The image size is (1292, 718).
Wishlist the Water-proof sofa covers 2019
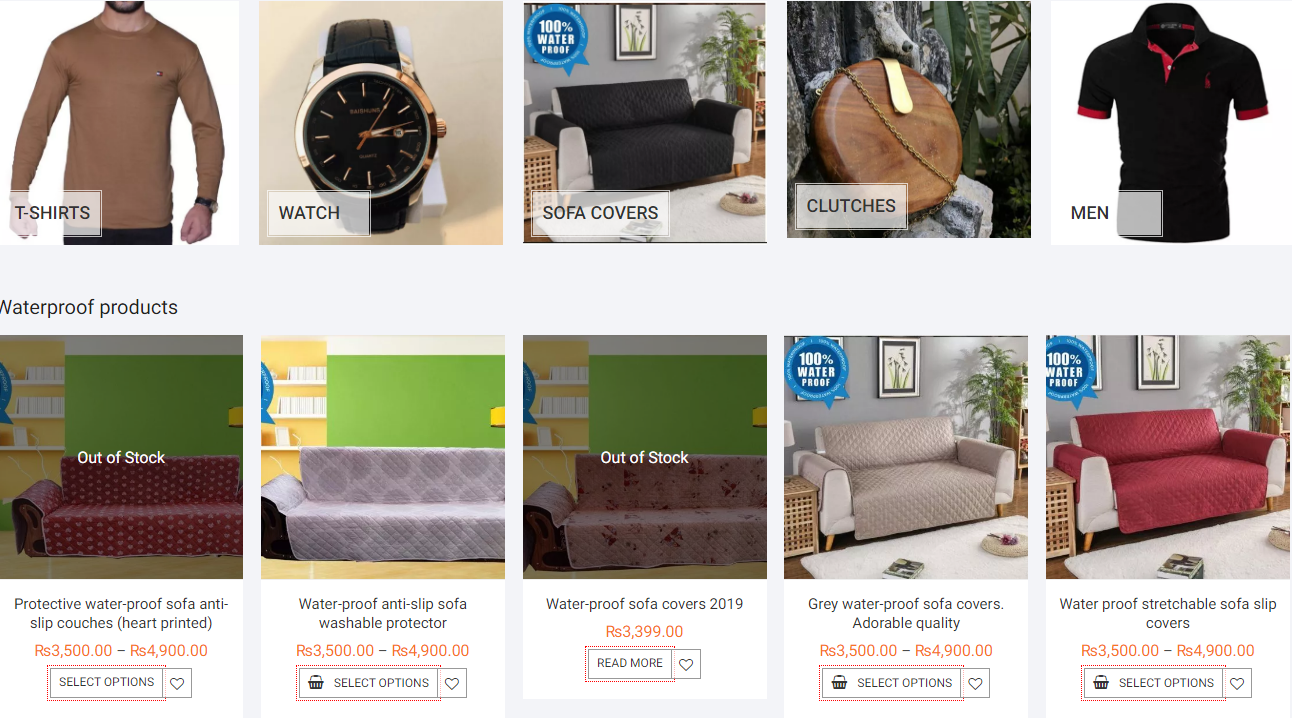click(686, 664)
